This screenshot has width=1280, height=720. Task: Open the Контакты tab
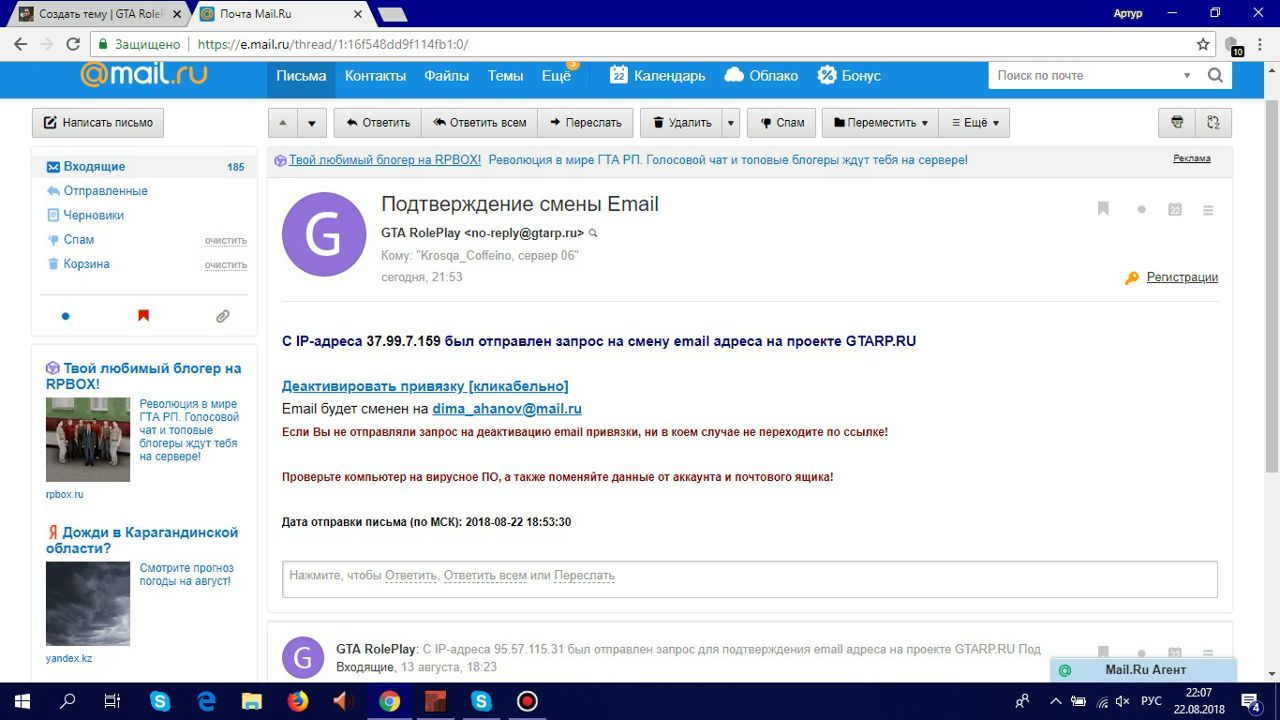(375, 76)
